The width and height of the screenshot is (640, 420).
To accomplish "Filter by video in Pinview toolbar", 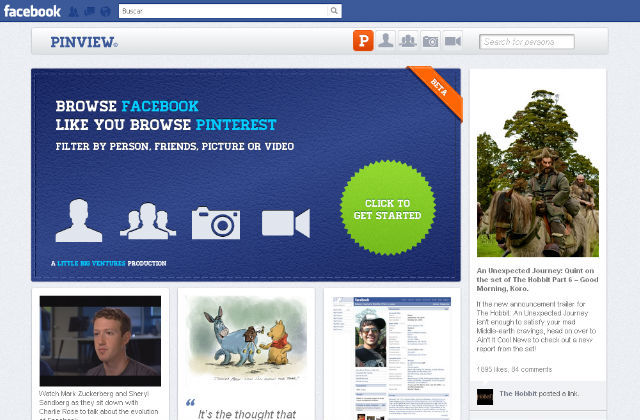I will pos(453,41).
